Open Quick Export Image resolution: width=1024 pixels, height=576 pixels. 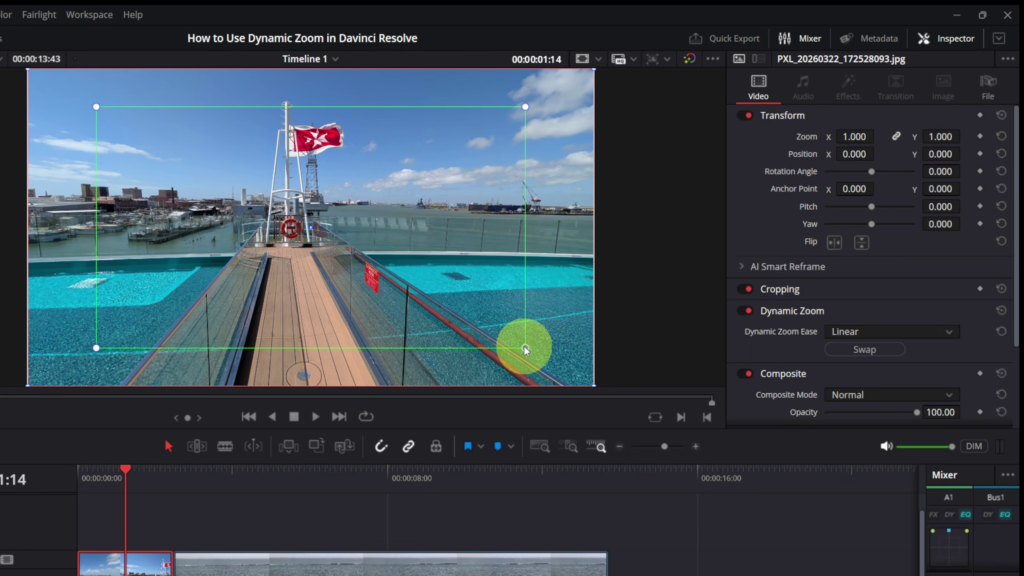[x=724, y=39]
